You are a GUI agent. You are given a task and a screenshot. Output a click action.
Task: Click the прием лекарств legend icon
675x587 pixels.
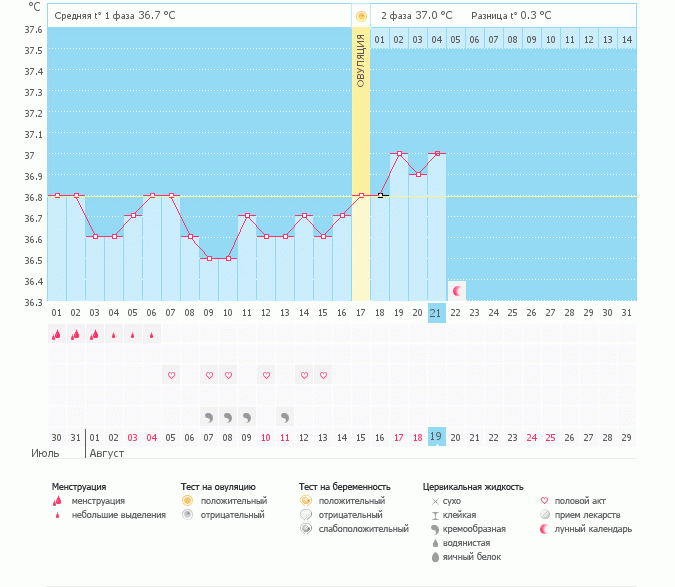tap(545, 514)
